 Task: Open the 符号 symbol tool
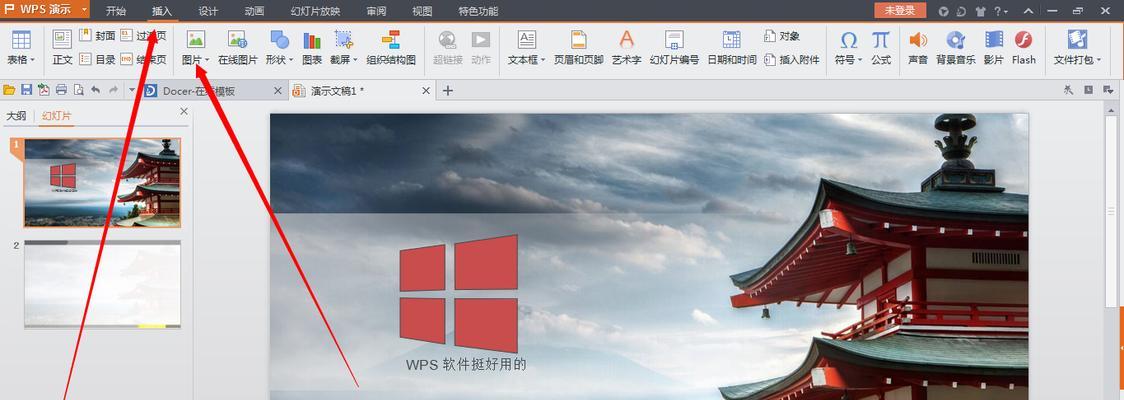coord(849,48)
